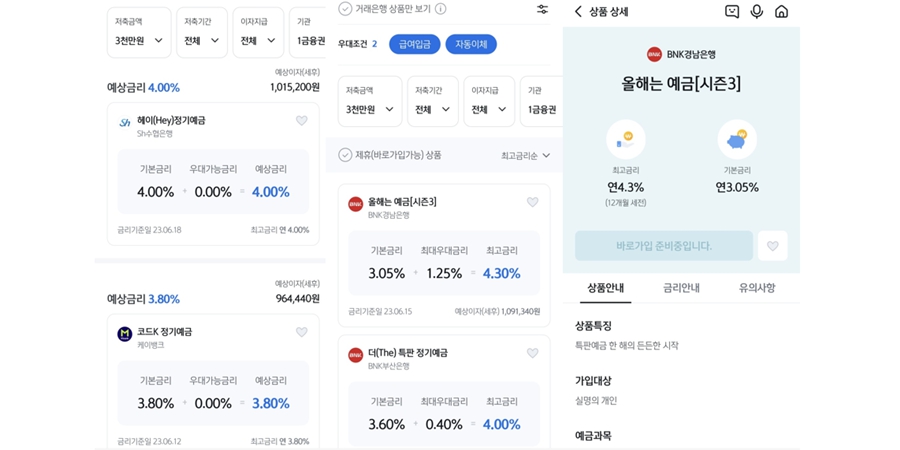This screenshot has width=900, height=450.
Task: Switch to the 금리안내 tab
Action: [x=681, y=288]
